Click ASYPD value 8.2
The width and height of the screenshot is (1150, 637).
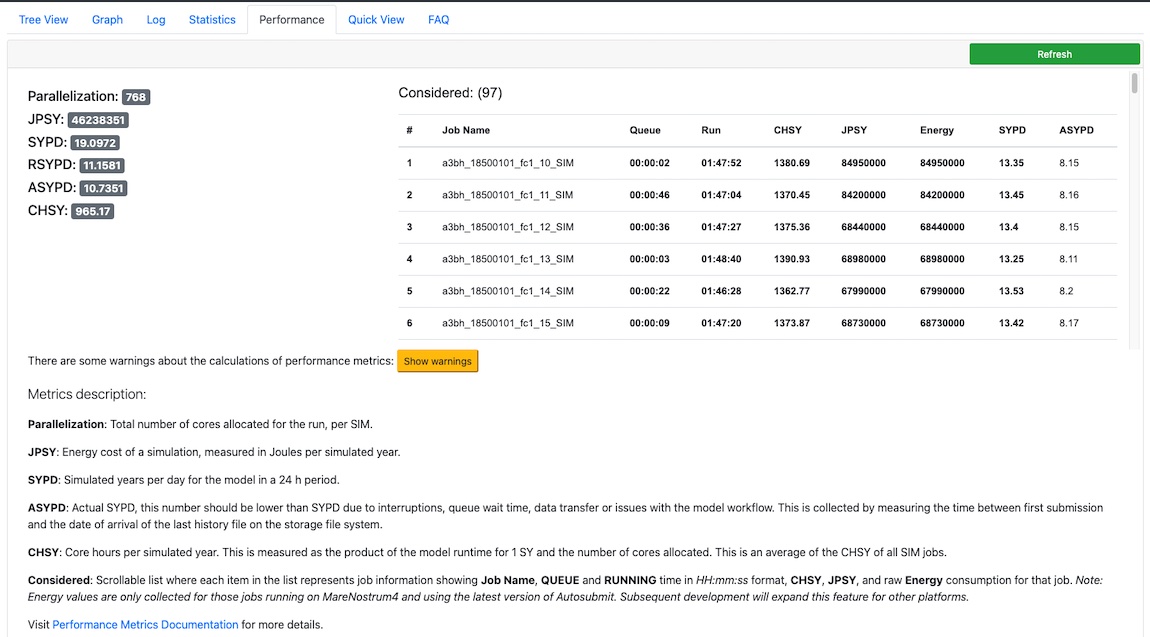click(1066, 291)
